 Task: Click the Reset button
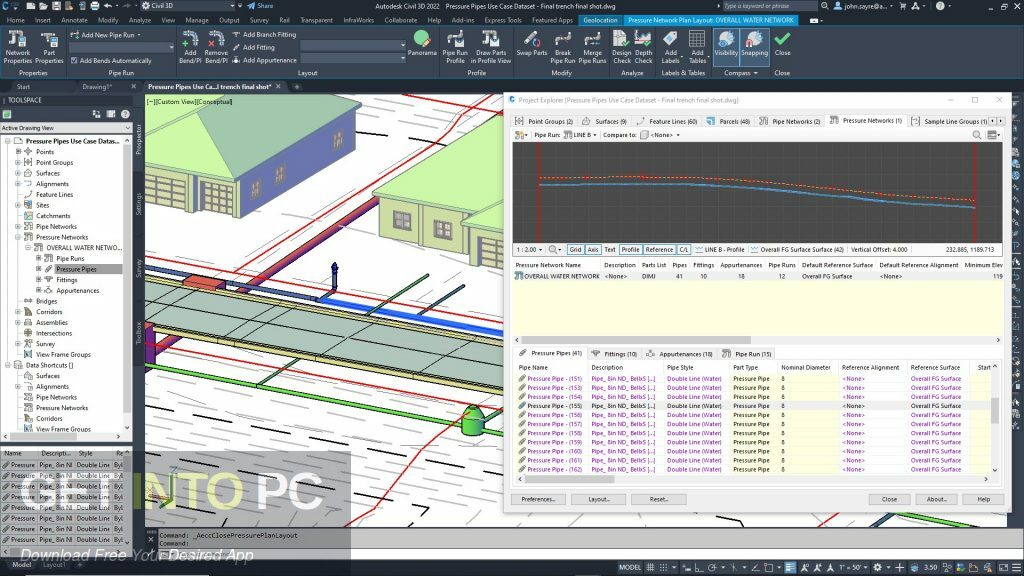(658, 499)
